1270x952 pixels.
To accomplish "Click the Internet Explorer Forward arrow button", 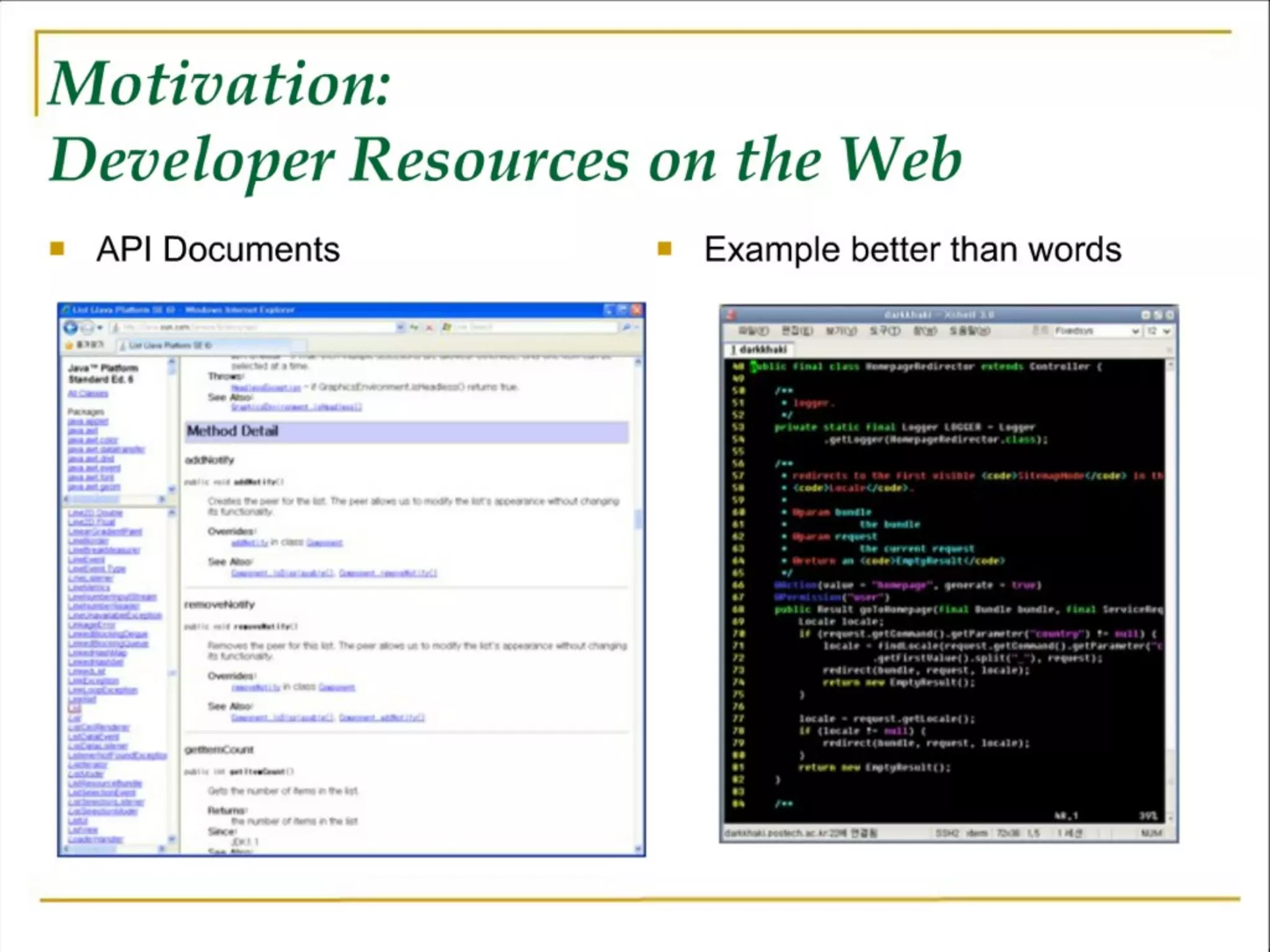I will (x=87, y=328).
